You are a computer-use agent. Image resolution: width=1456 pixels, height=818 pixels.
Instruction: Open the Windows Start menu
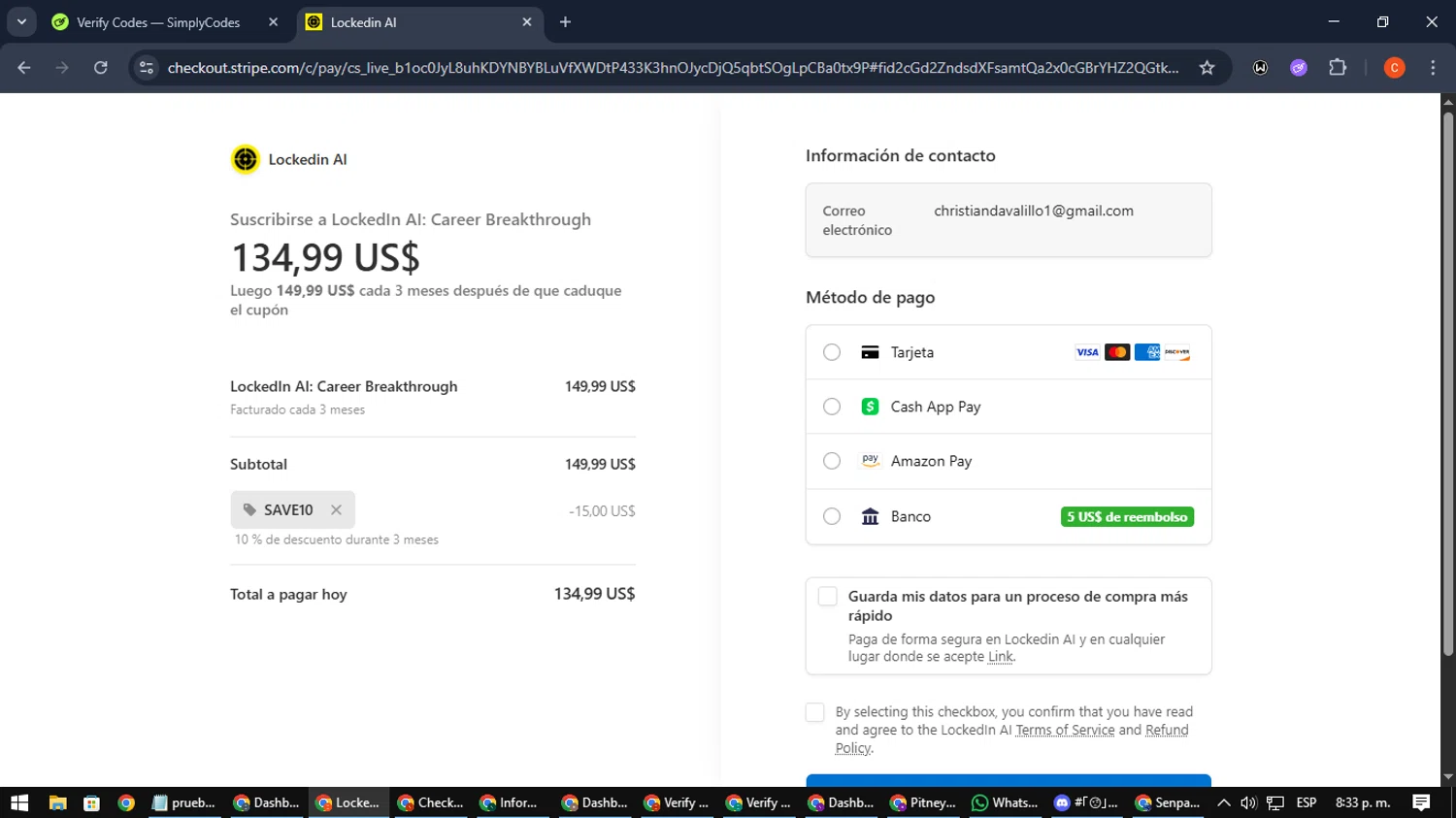19,802
